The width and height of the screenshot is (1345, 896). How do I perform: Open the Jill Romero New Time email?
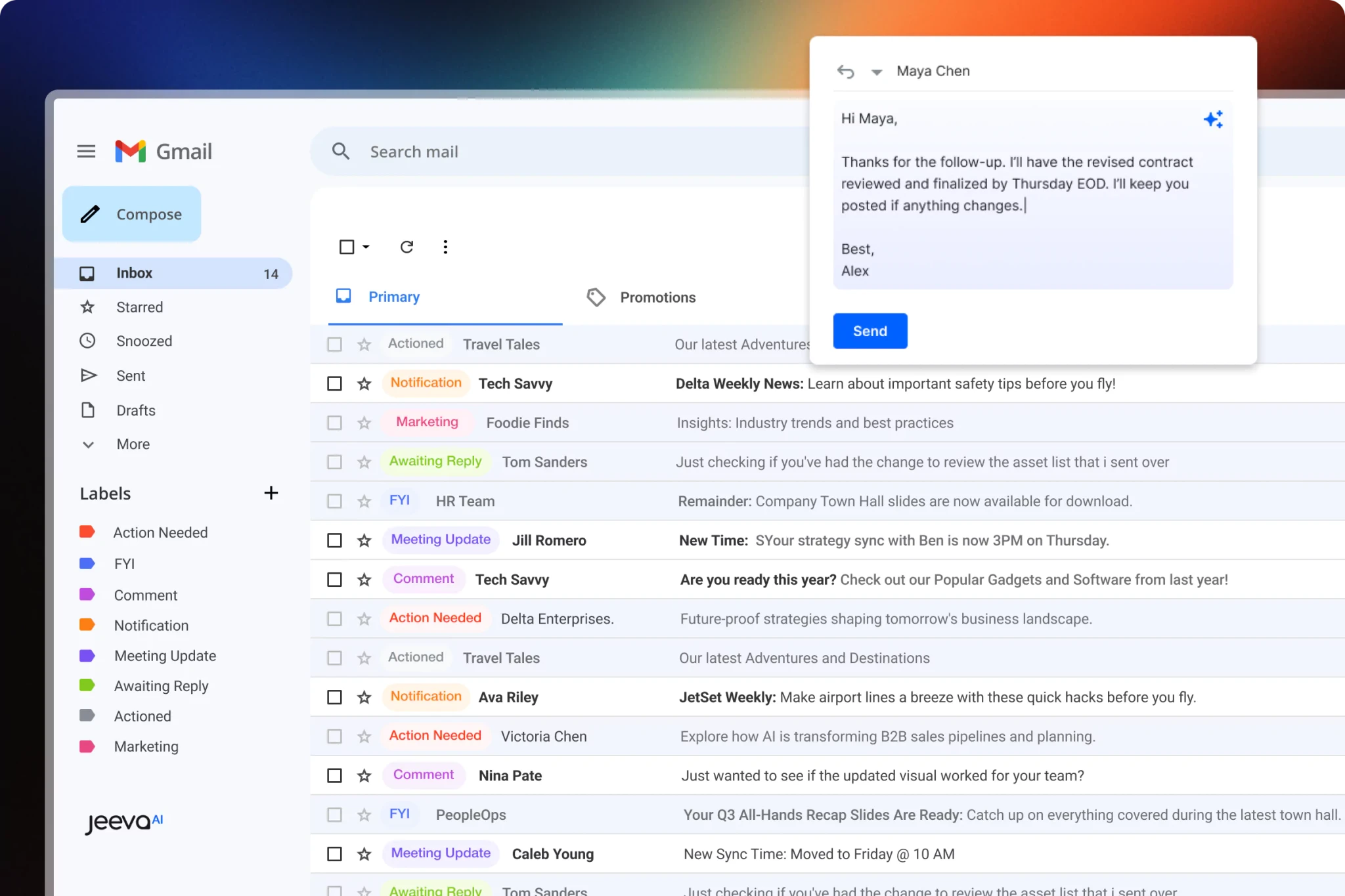click(x=827, y=540)
